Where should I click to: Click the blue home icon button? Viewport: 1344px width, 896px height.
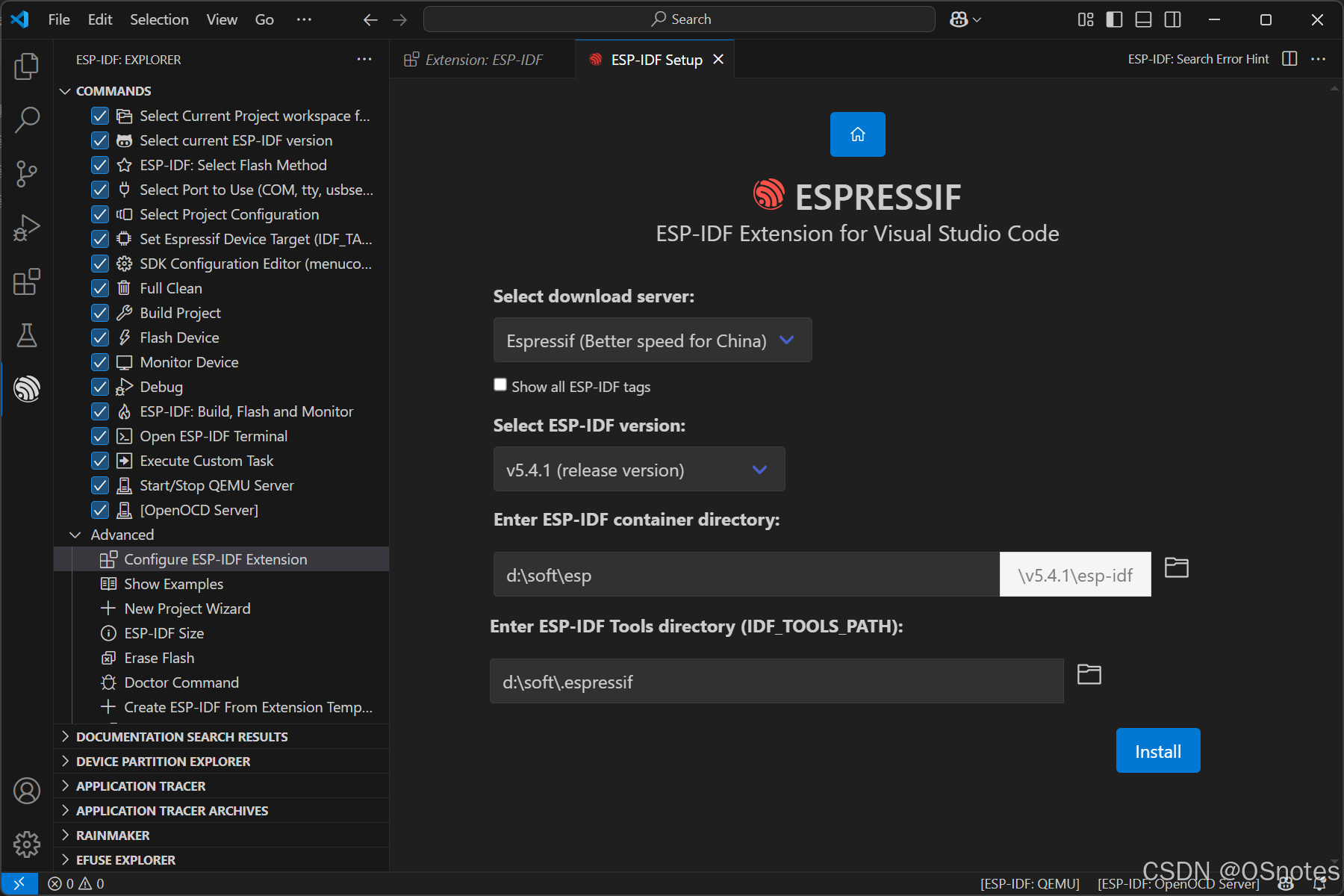pyautogui.click(x=857, y=134)
